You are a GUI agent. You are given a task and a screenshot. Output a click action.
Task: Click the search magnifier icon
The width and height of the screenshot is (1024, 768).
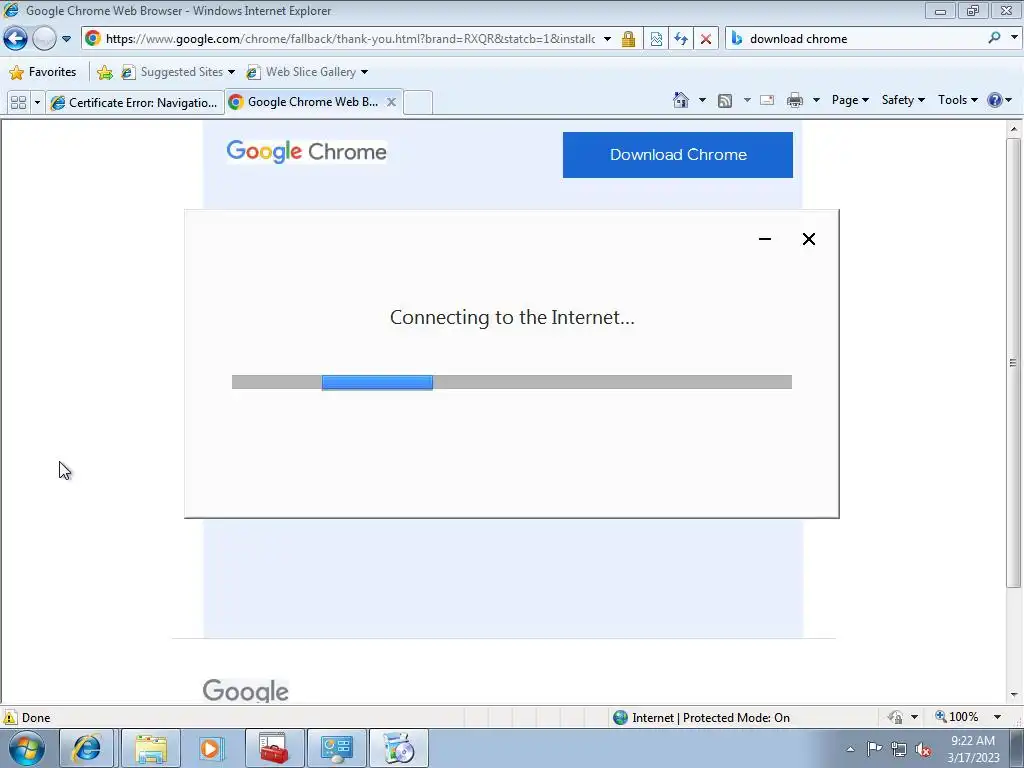tap(994, 38)
